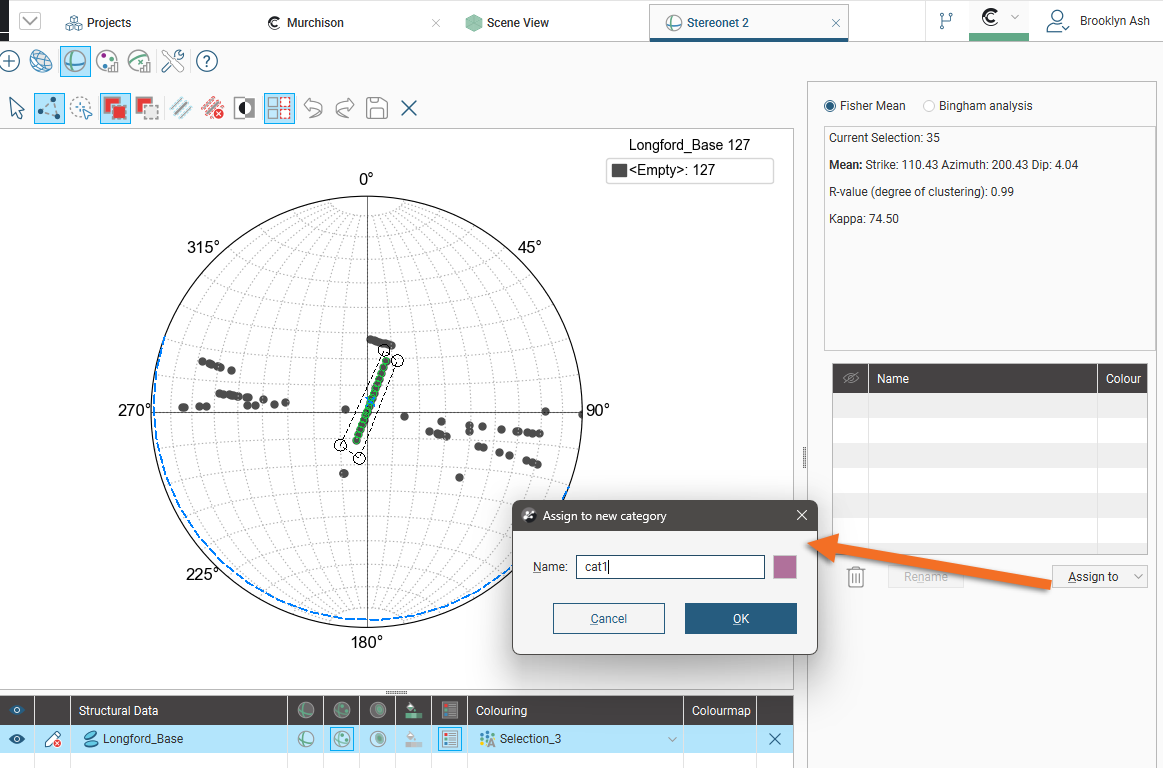The height and width of the screenshot is (768, 1163).
Task: Open the Brooklyn Ash user account menu
Action: [x=1098, y=22]
